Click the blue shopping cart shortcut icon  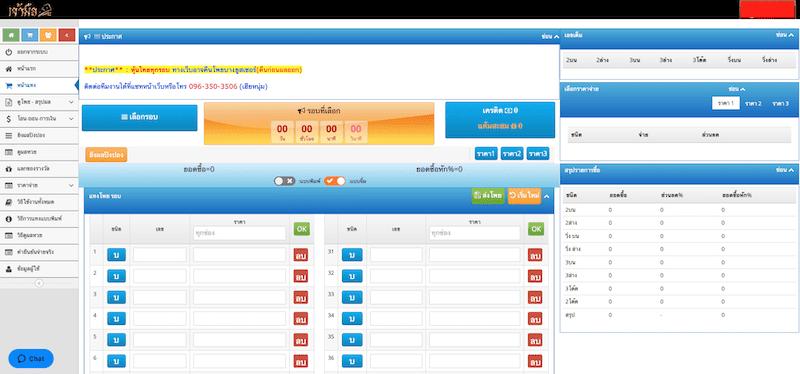(30, 35)
